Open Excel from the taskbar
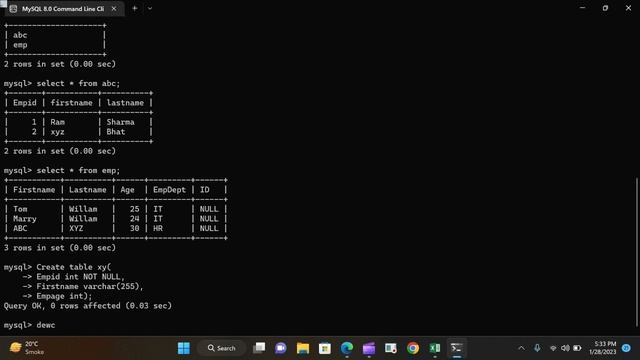This screenshot has width=640, height=360. click(x=435, y=348)
